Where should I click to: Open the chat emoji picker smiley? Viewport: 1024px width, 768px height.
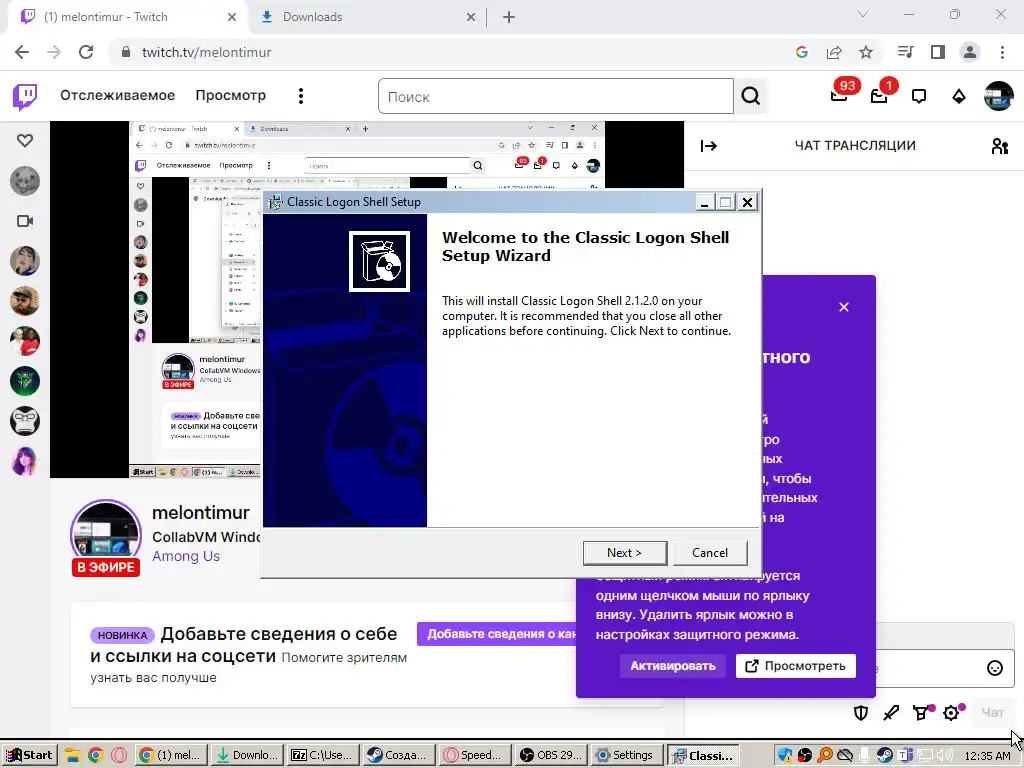(995, 667)
